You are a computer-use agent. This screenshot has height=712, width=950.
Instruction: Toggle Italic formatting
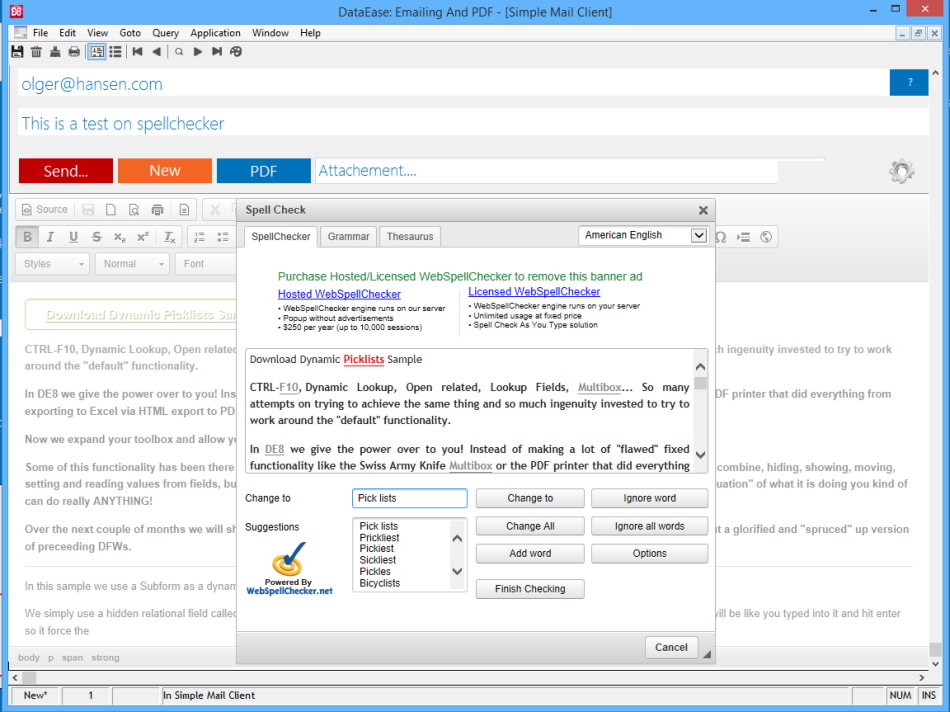(x=50, y=237)
